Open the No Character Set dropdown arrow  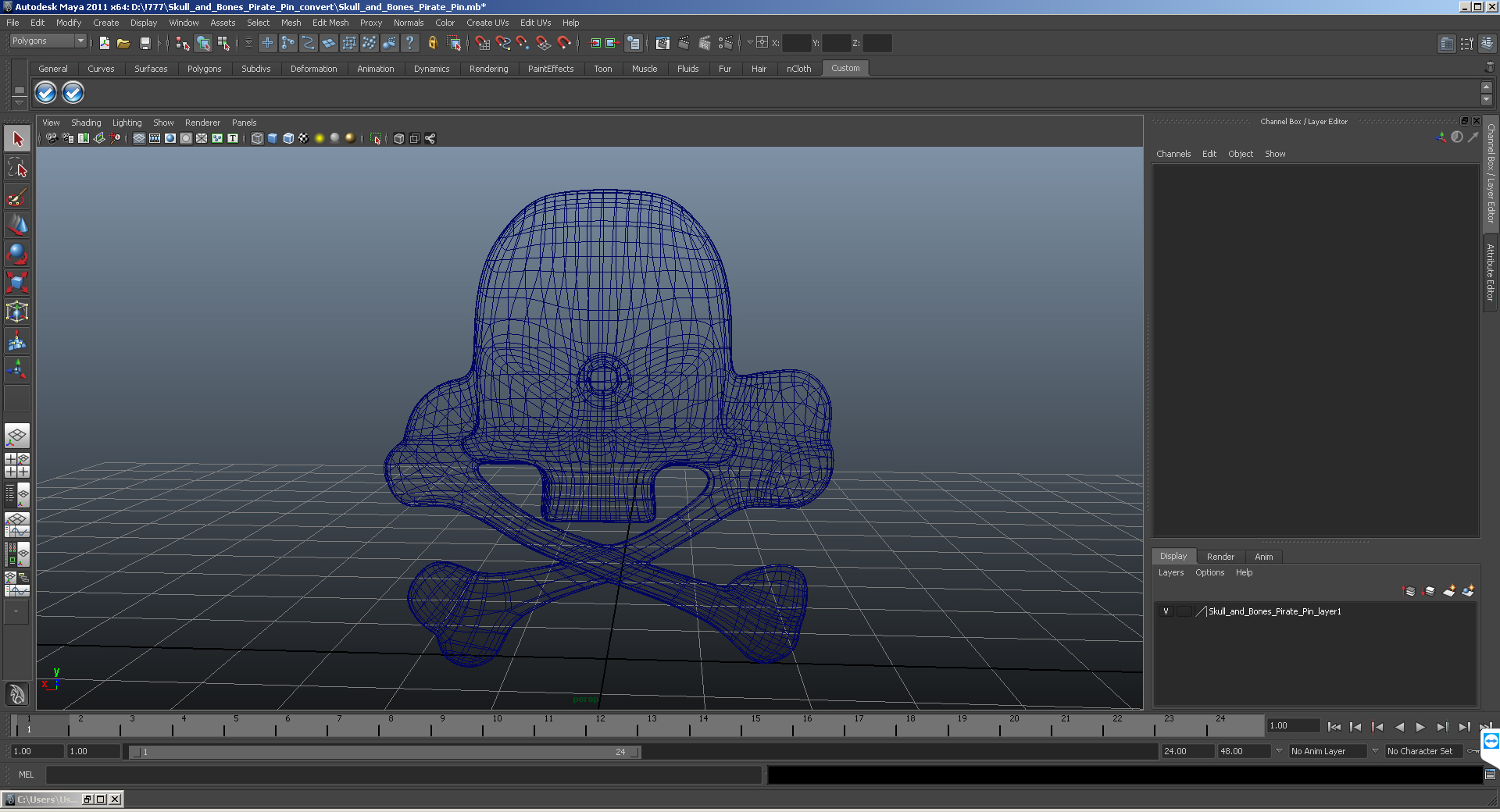tap(1375, 751)
